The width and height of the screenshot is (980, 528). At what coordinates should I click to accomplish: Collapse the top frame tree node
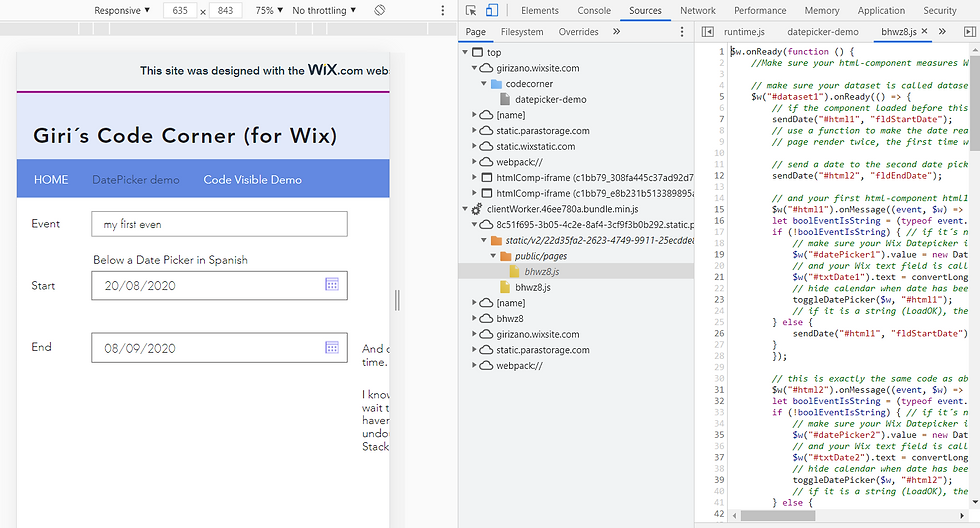(465, 52)
